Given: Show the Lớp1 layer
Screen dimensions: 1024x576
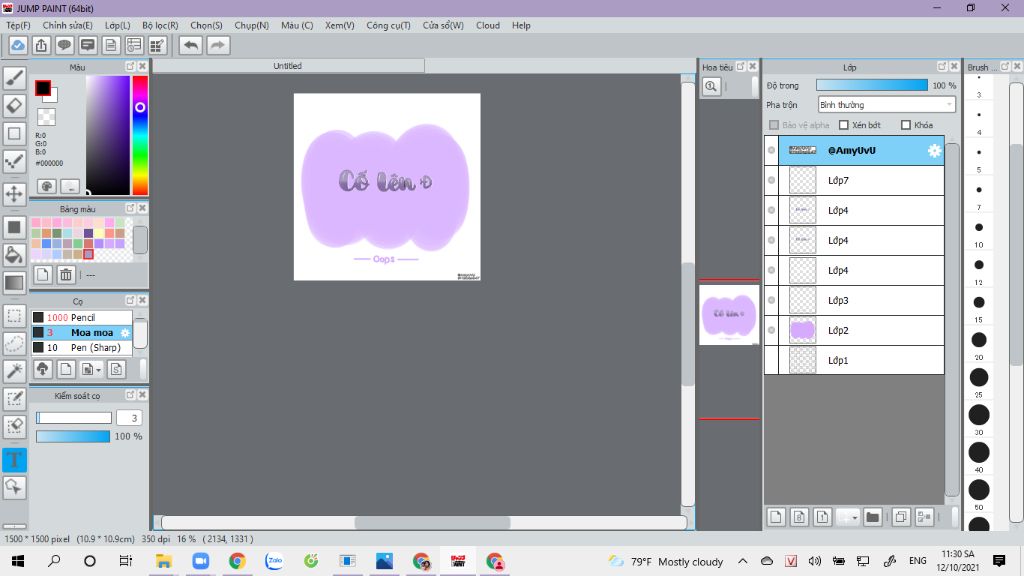Looking at the screenshot, I should point(771,360).
